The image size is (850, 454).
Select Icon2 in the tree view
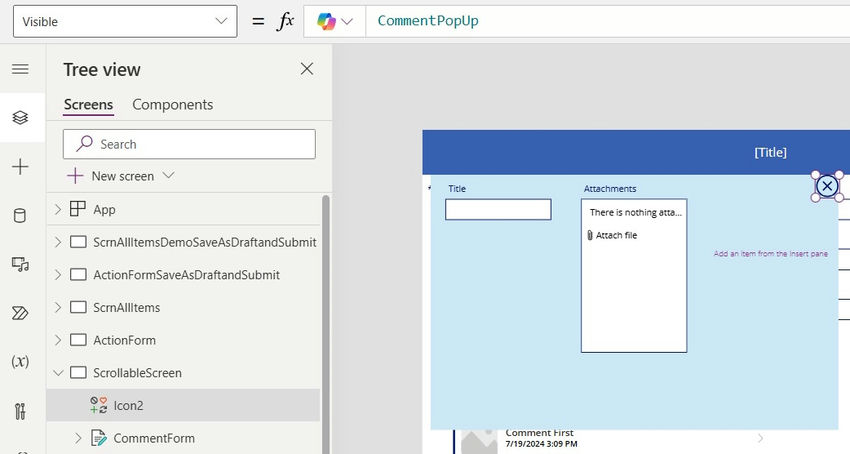coord(128,406)
